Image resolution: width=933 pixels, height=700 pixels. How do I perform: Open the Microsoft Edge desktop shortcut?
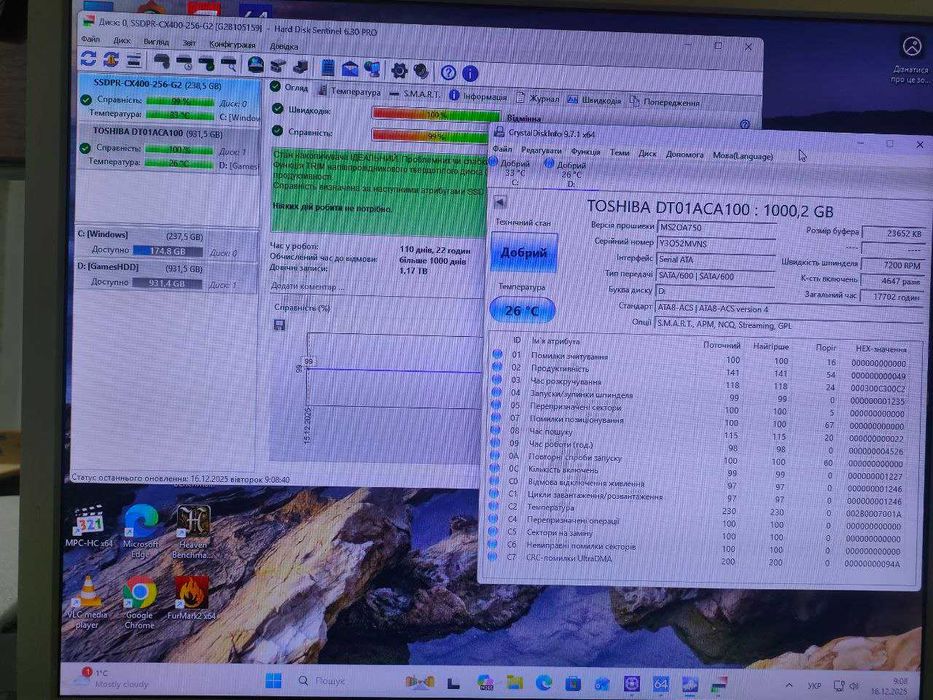point(140,532)
